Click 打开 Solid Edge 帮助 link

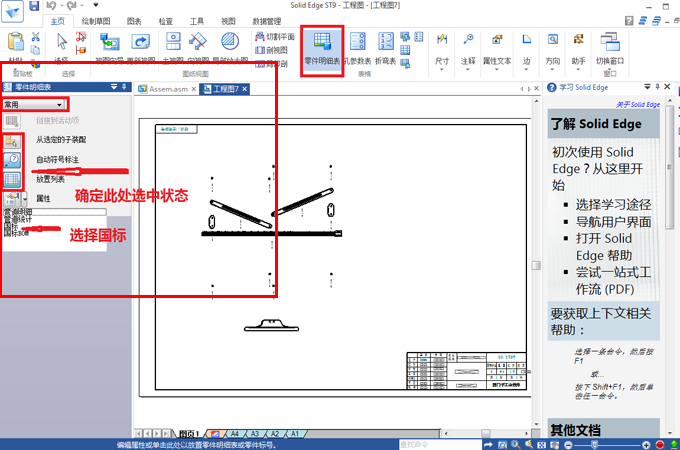click(604, 247)
